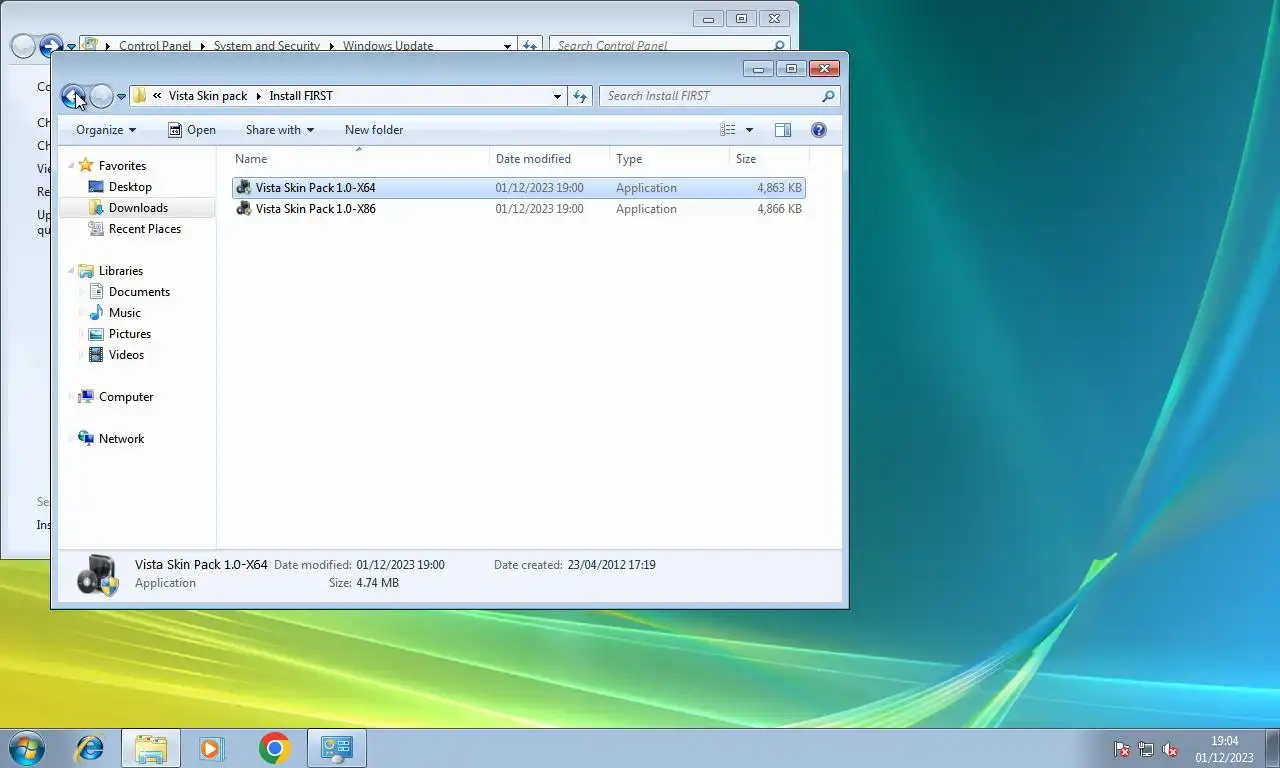Expand the Videos library node
The height and width of the screenshot is (768, 1280).
(x=81, y=355)
